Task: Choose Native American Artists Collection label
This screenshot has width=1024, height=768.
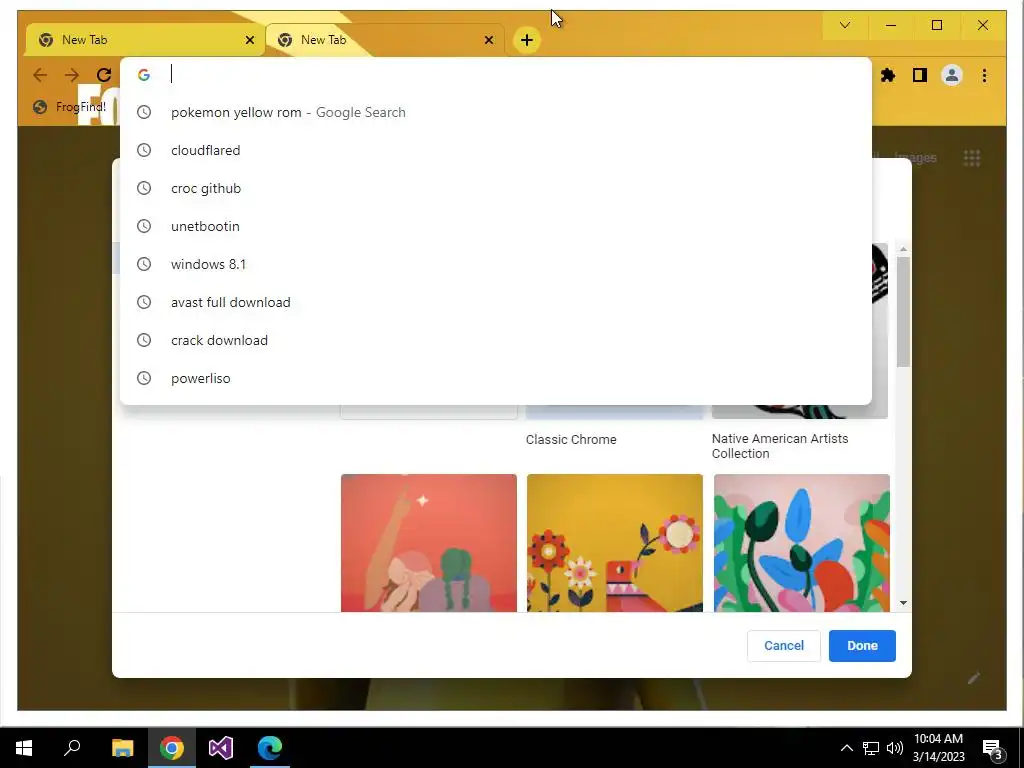Action: coord(780,446)
